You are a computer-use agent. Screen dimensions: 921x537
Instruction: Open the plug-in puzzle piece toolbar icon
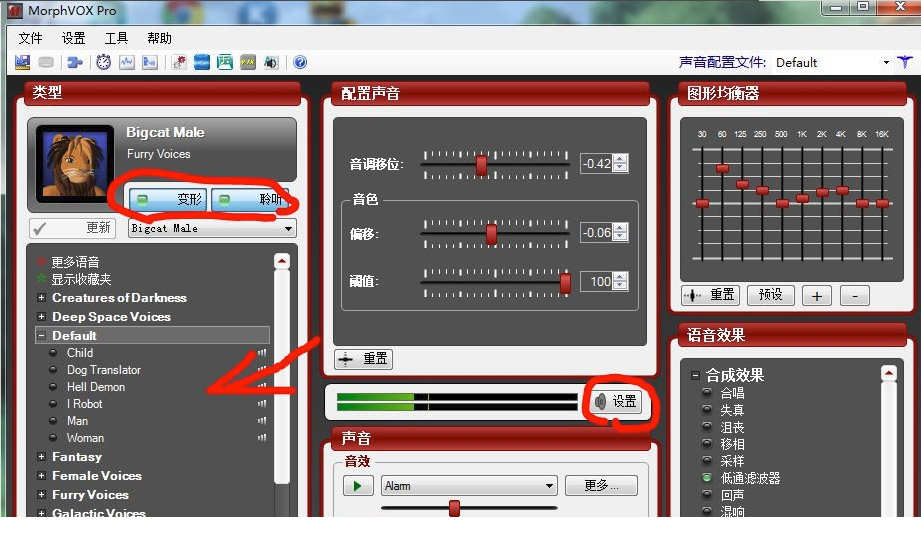coord(75,62)
